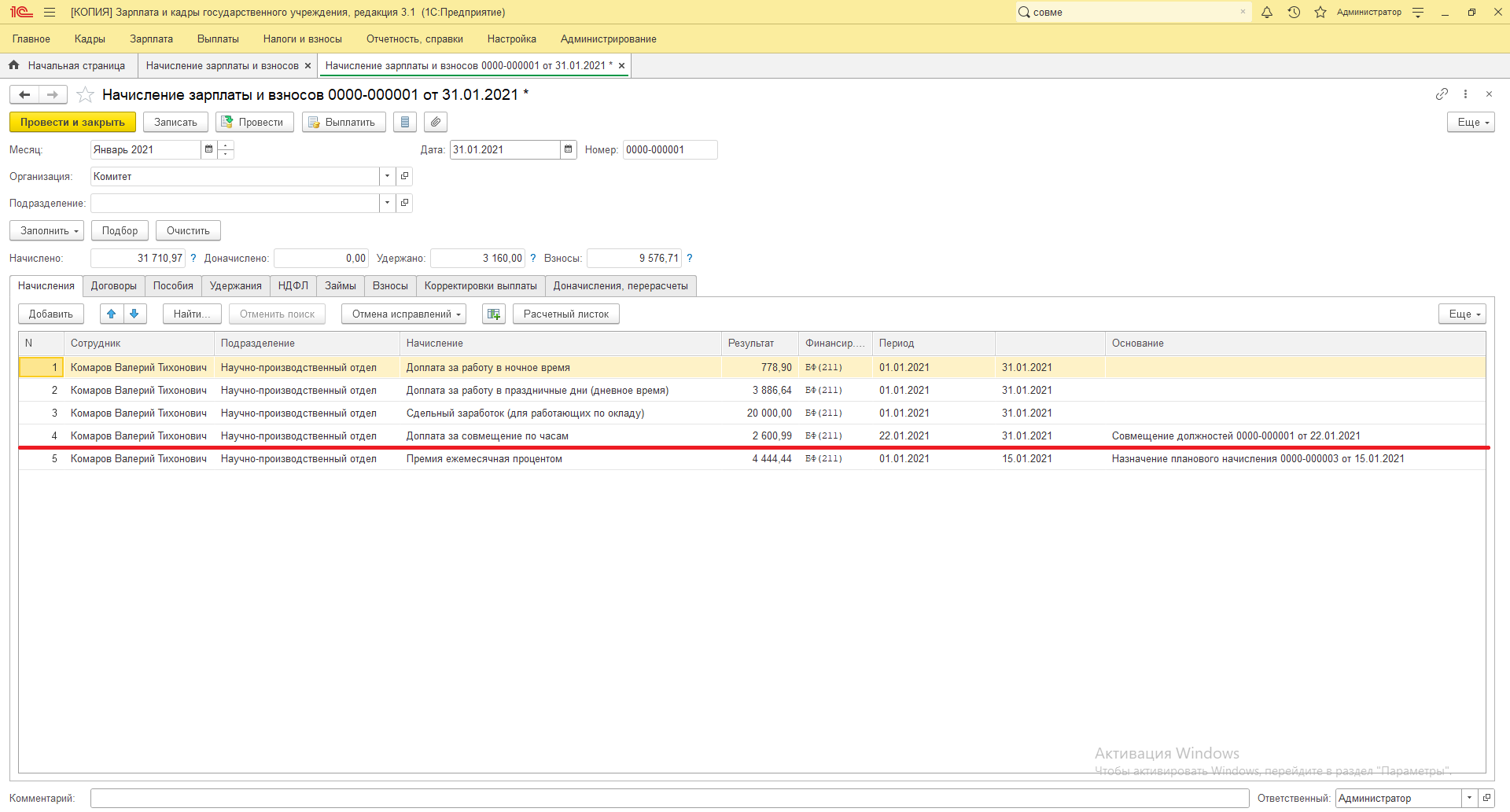Viewport: 1510px width, 812px height.
Task: Click the table details toggle icon
Action: tap(494, 314)
